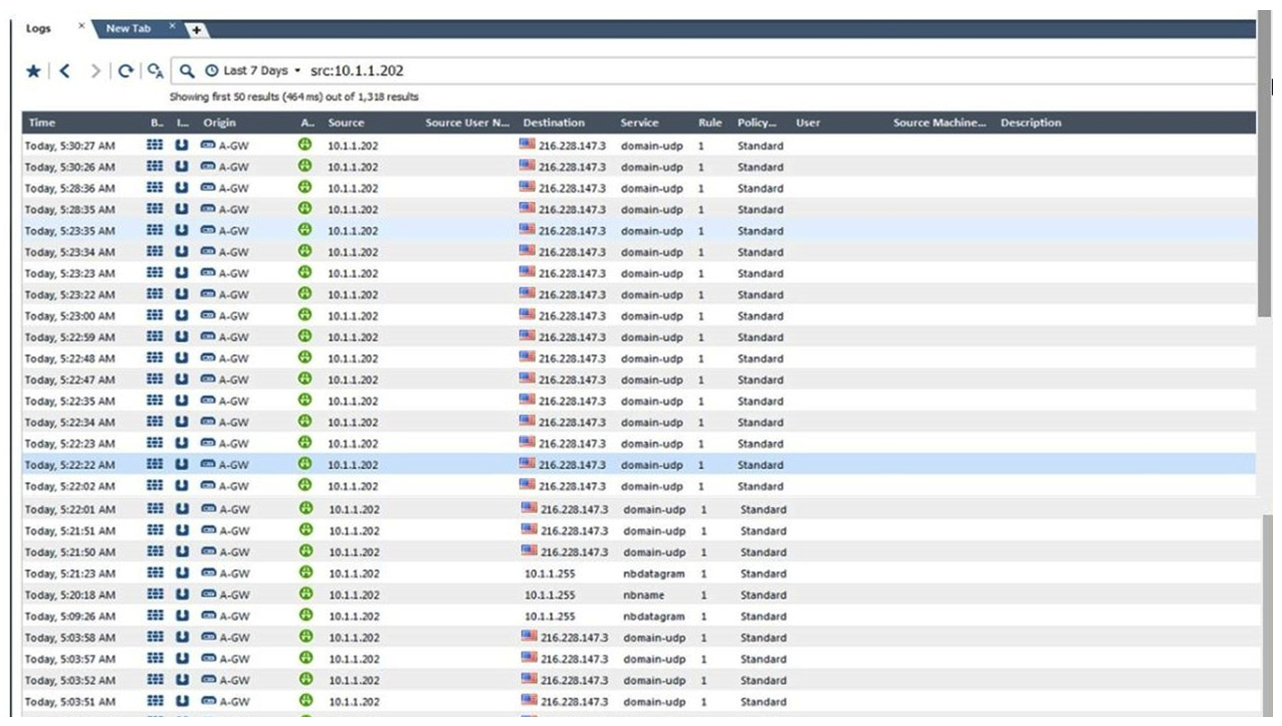Click the green accept icon in 5:28:35 AM row

306,208
